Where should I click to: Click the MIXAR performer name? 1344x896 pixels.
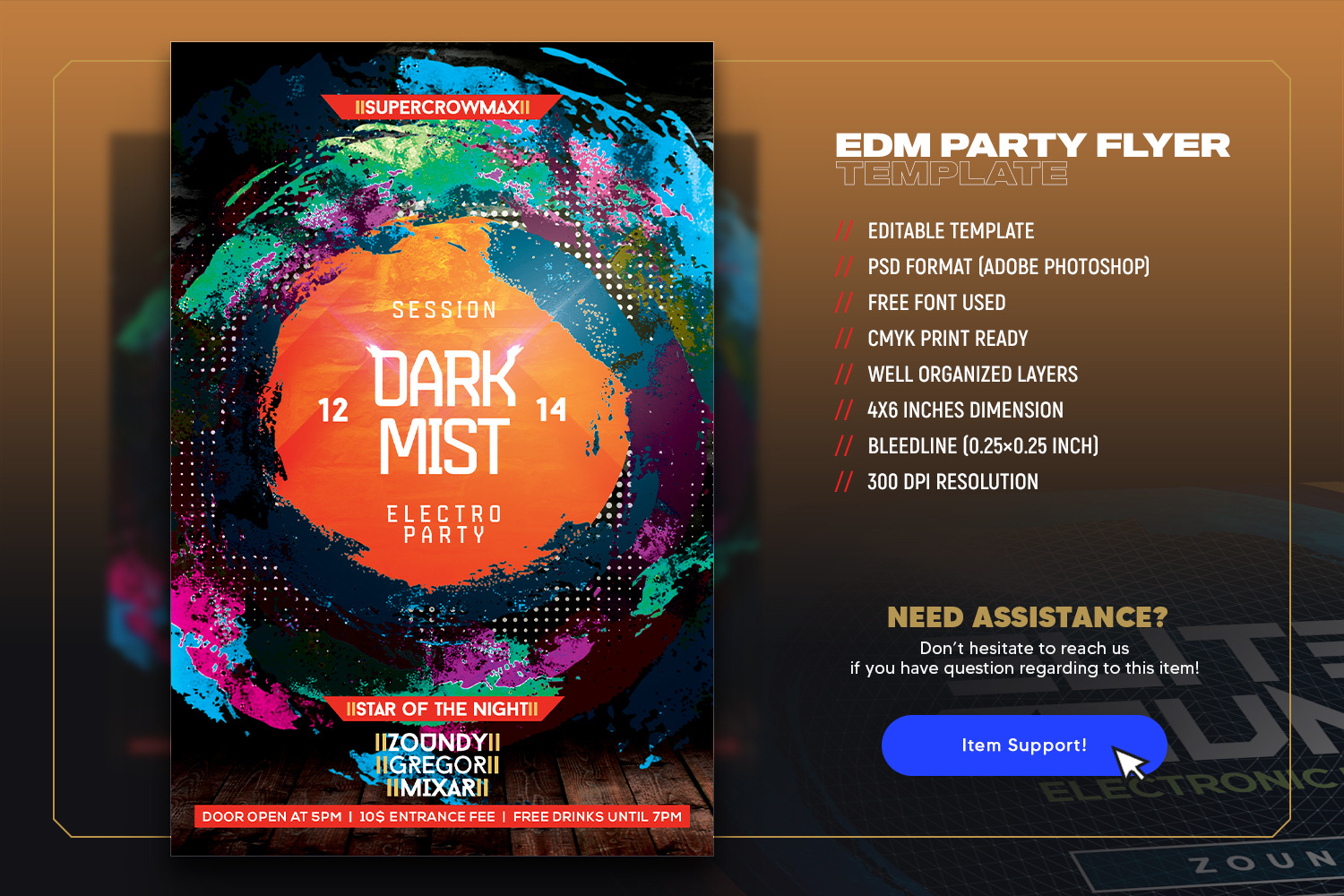(x=438, y=788)
